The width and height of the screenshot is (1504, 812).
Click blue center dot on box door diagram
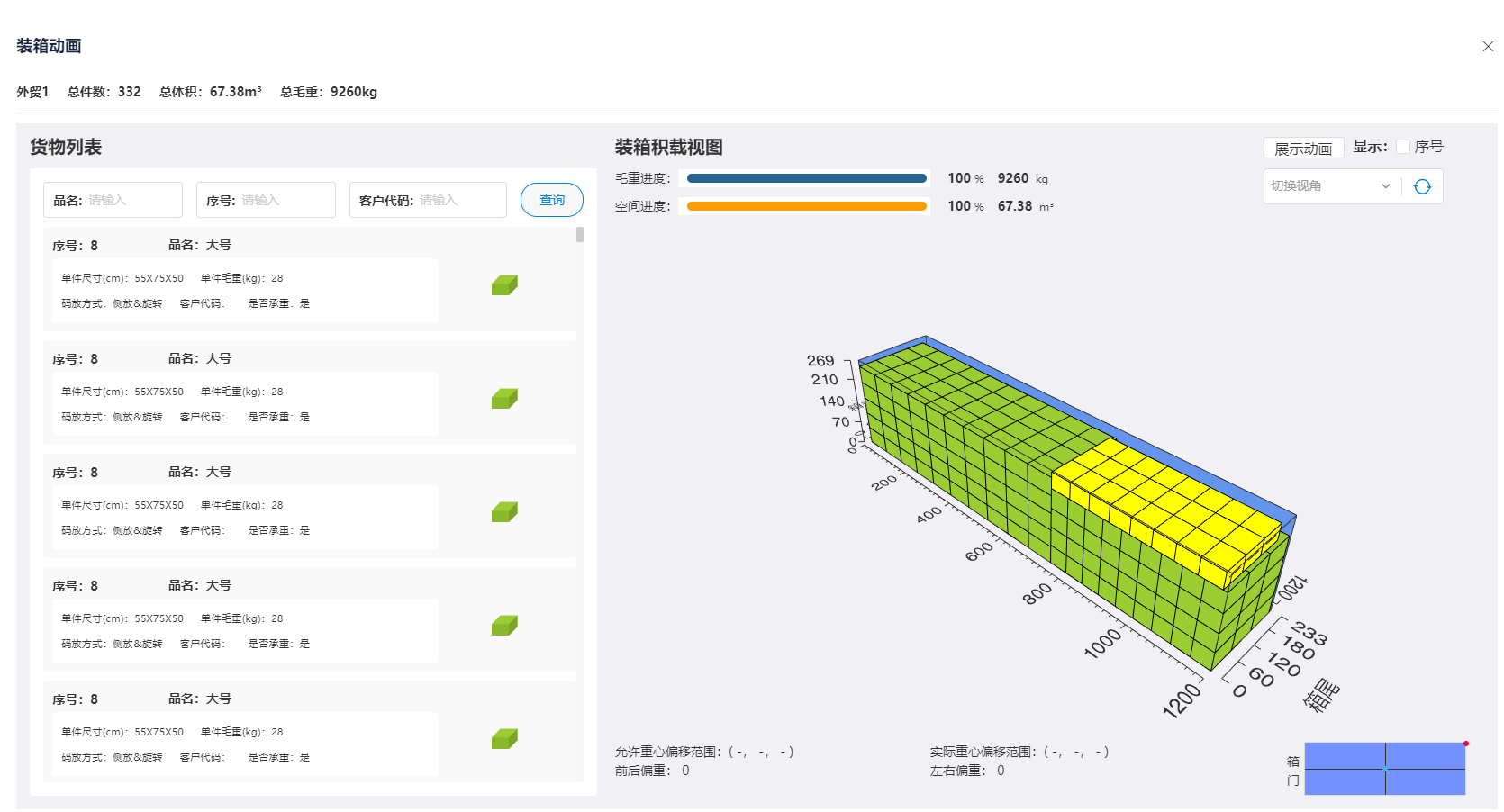(1385, 769)
